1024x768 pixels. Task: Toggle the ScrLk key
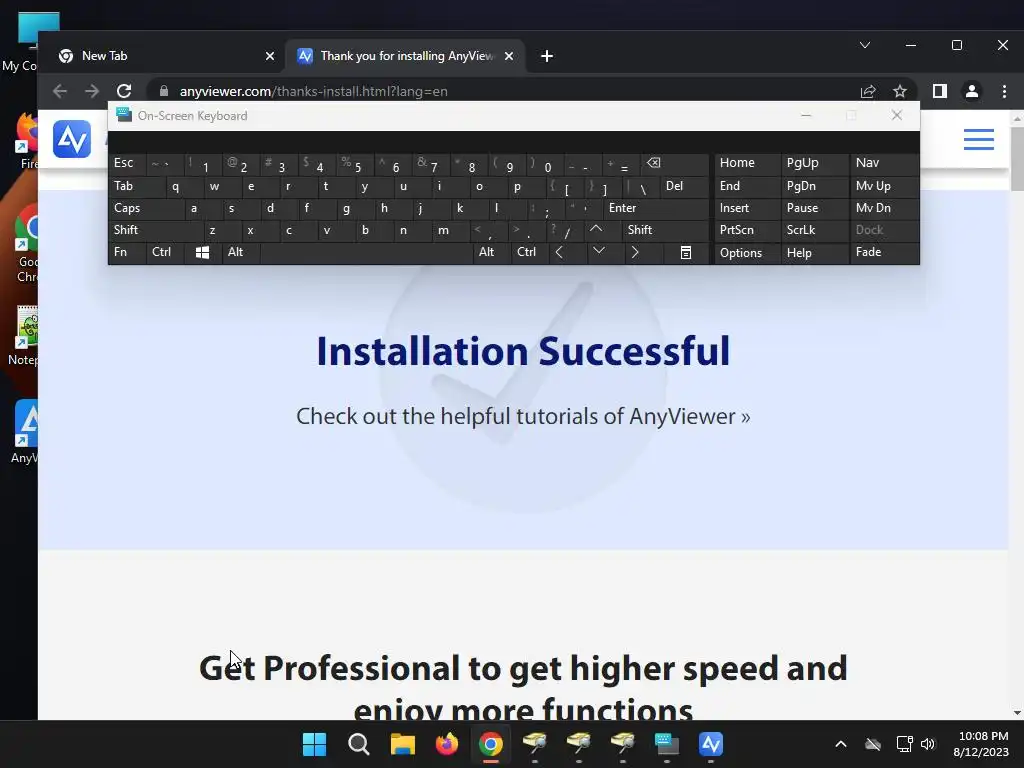(x=814, y=230)
